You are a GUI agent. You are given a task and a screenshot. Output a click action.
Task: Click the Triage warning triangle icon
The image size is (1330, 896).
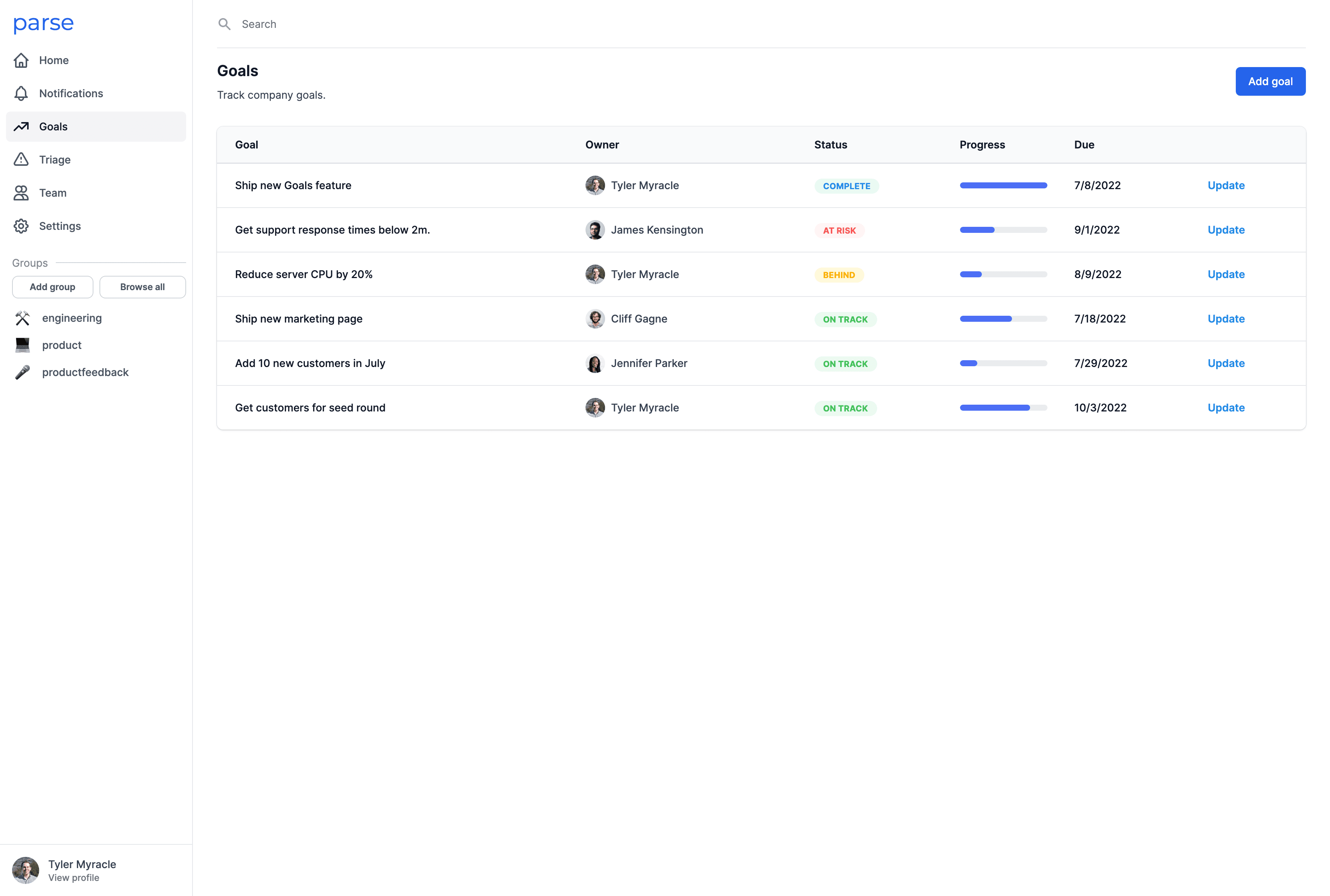[21, 159]
